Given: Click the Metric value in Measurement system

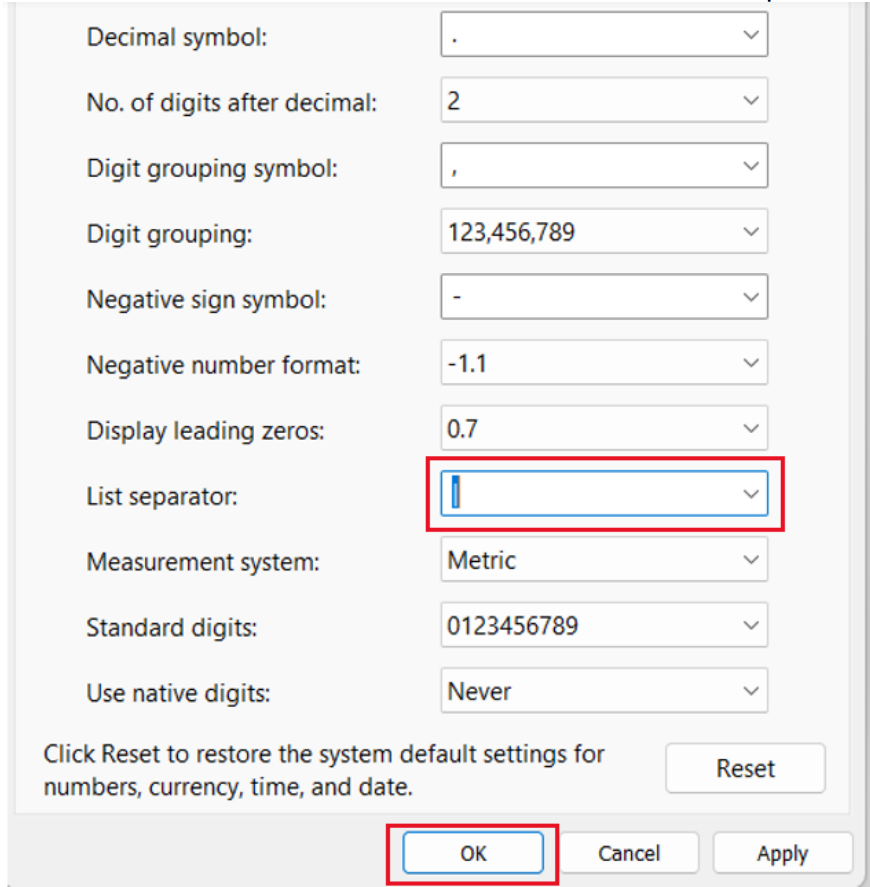Looking at the screenshot, I should 483,560.
